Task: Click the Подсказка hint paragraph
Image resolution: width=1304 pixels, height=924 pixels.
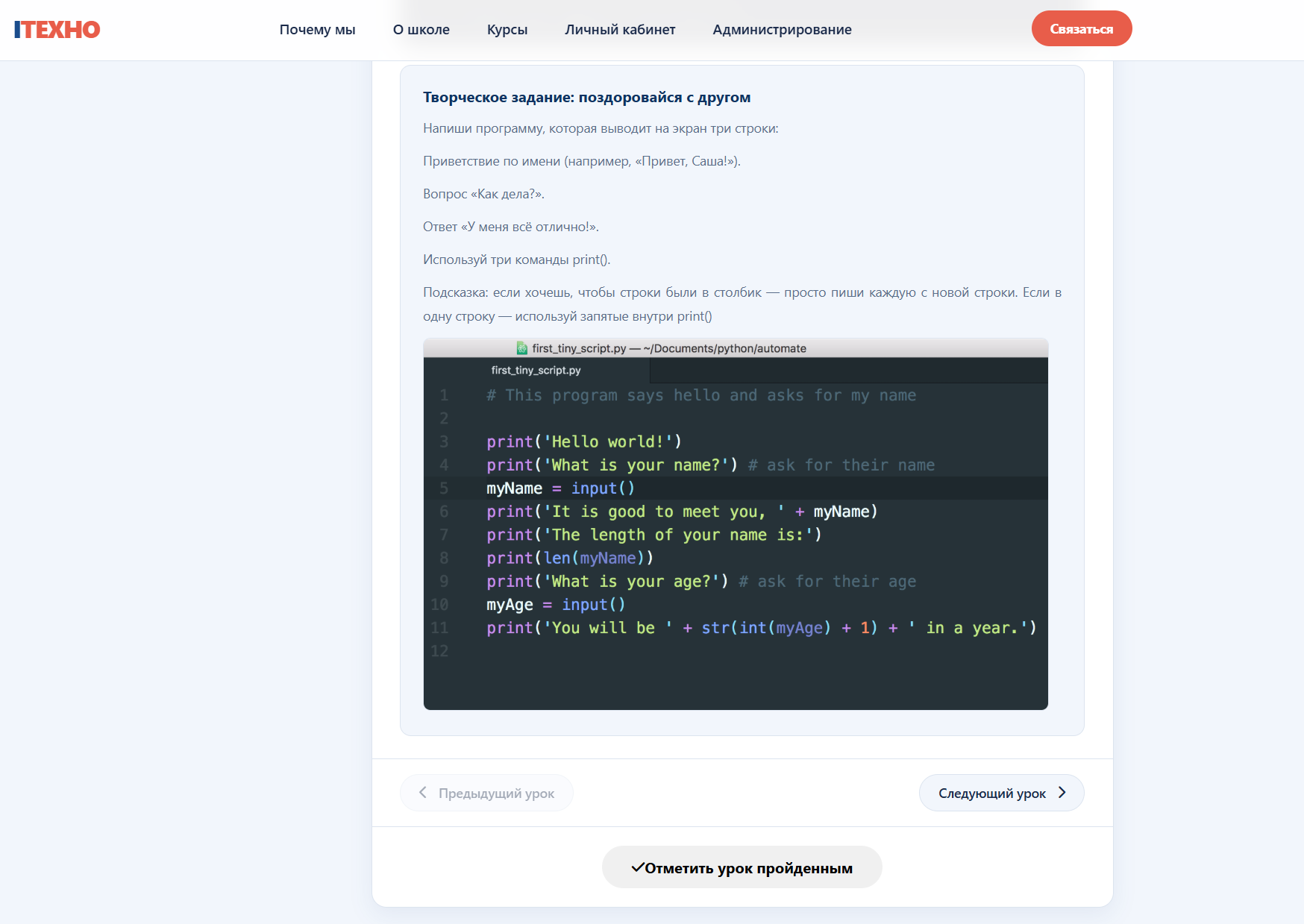Action: pos(742,304)
